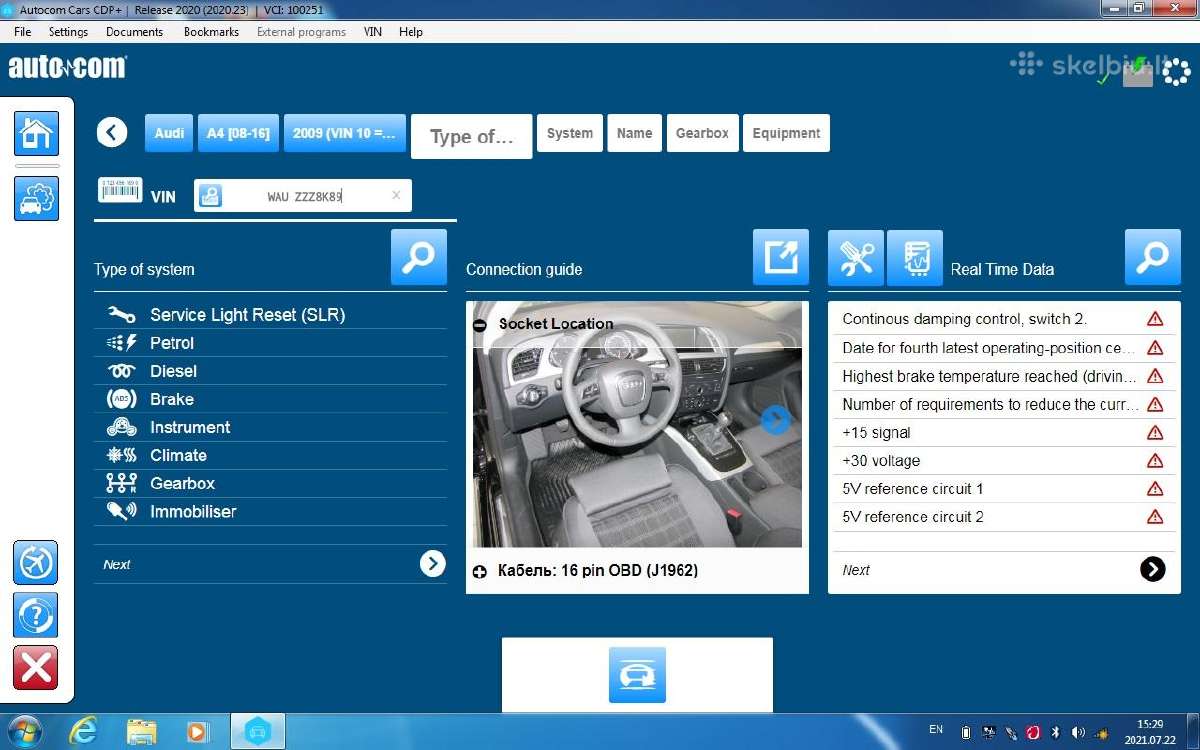Click warning icon for 5V reference circuit 2

(x=1155, y=517)
